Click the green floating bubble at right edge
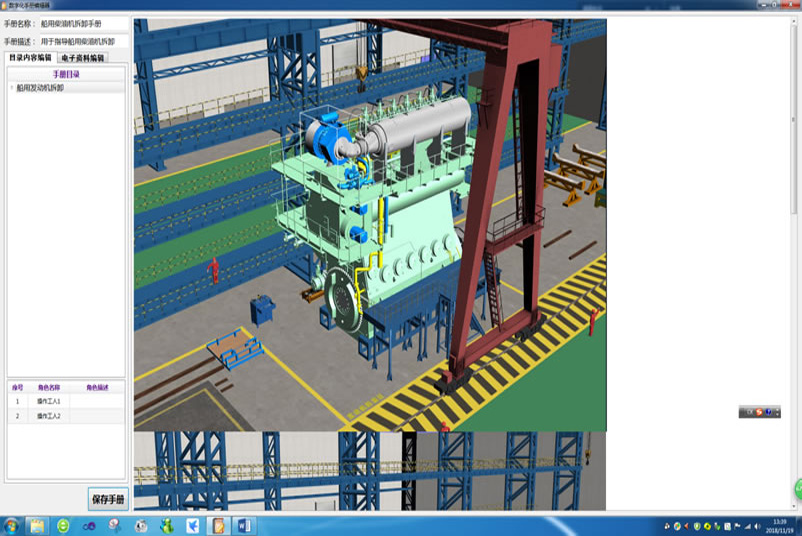Viewport: 802px width, 536px height. tap(798, 490)
